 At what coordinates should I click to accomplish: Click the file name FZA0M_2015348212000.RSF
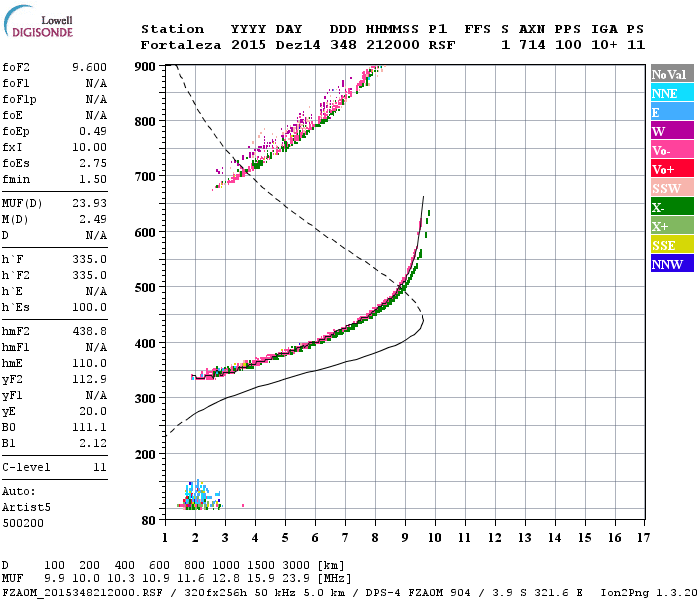point(82,593)
